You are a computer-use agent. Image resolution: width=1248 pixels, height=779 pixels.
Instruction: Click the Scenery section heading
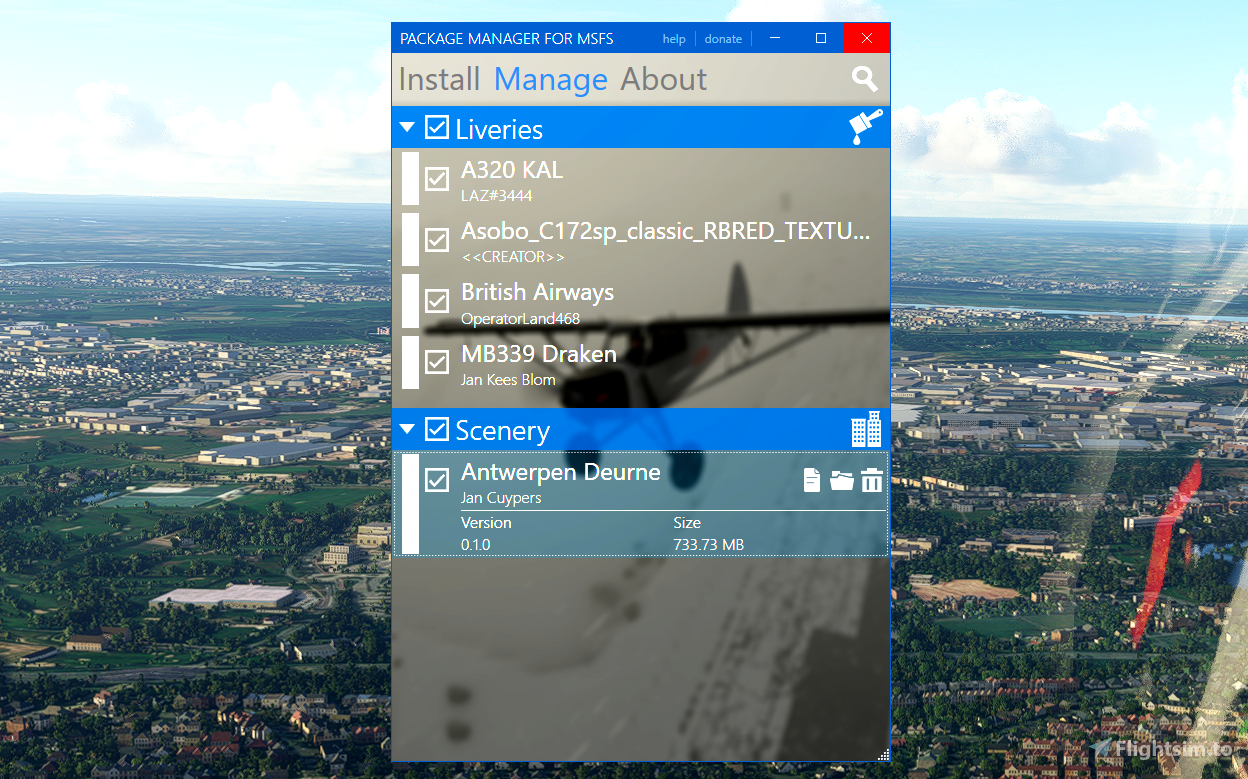click(x=503, y=431)
